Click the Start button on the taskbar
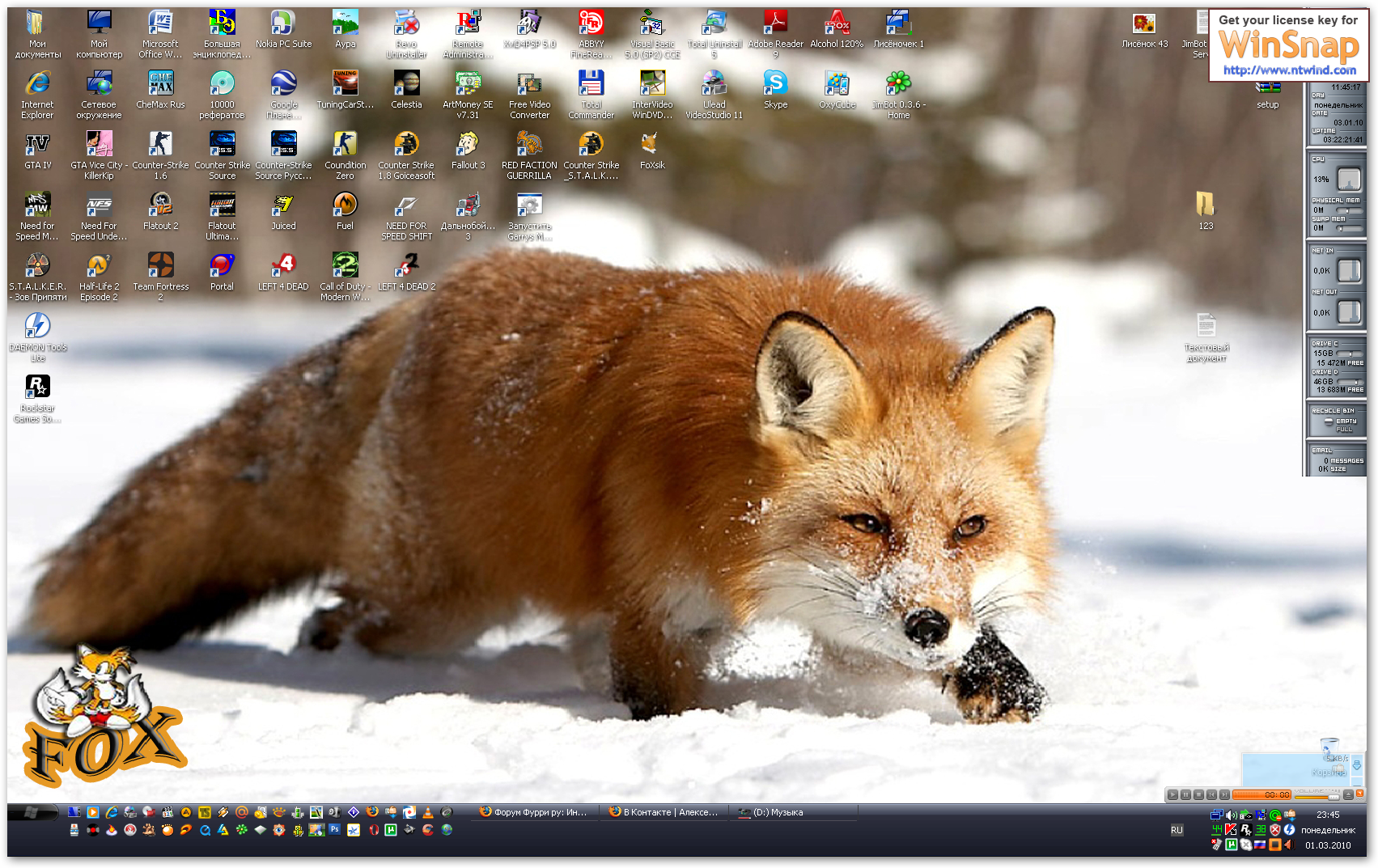Viewport: 1378px width, 868px height. click(32, 812)
